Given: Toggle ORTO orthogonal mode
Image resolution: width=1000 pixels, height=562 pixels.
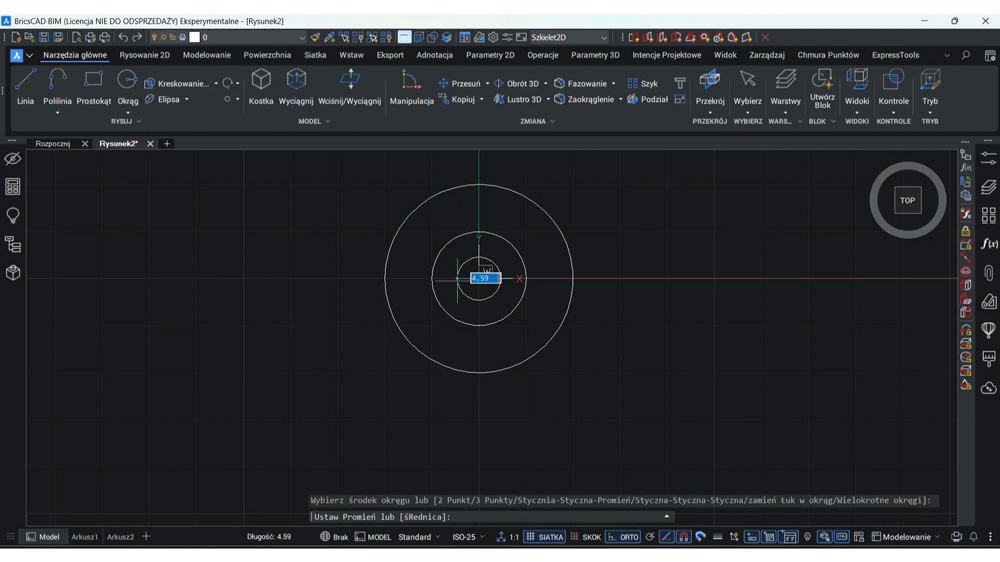Looking at the screenshot, I should coord(623,537).
